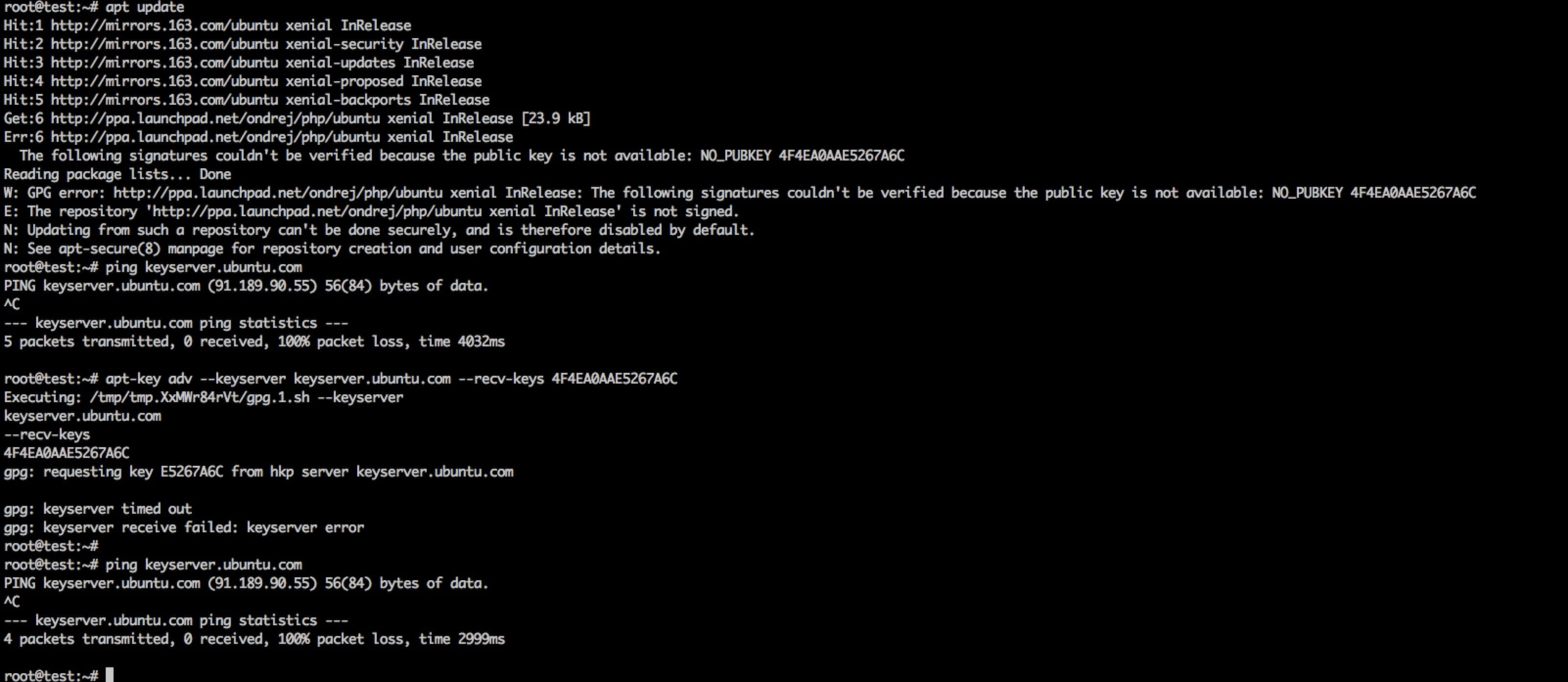Click the cursor block at the last prompt
Viewport: 1568px width, 682px height.
tap(110, 675)
